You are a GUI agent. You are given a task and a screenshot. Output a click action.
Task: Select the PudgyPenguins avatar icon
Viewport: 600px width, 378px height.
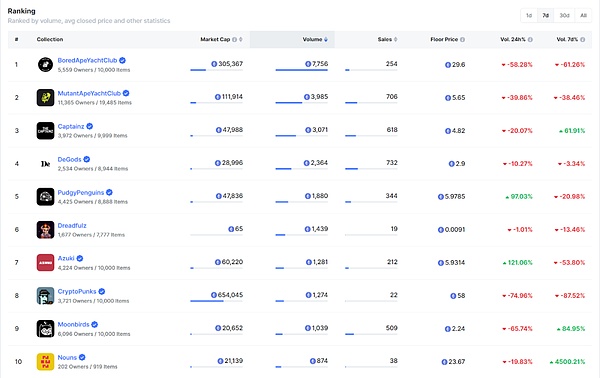45,197
